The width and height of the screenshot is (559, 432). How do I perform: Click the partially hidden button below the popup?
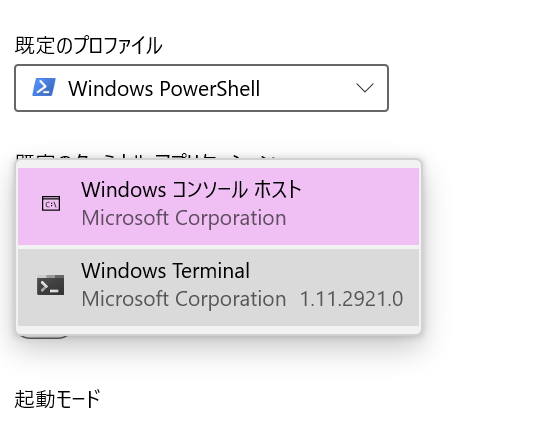[45, 336]
